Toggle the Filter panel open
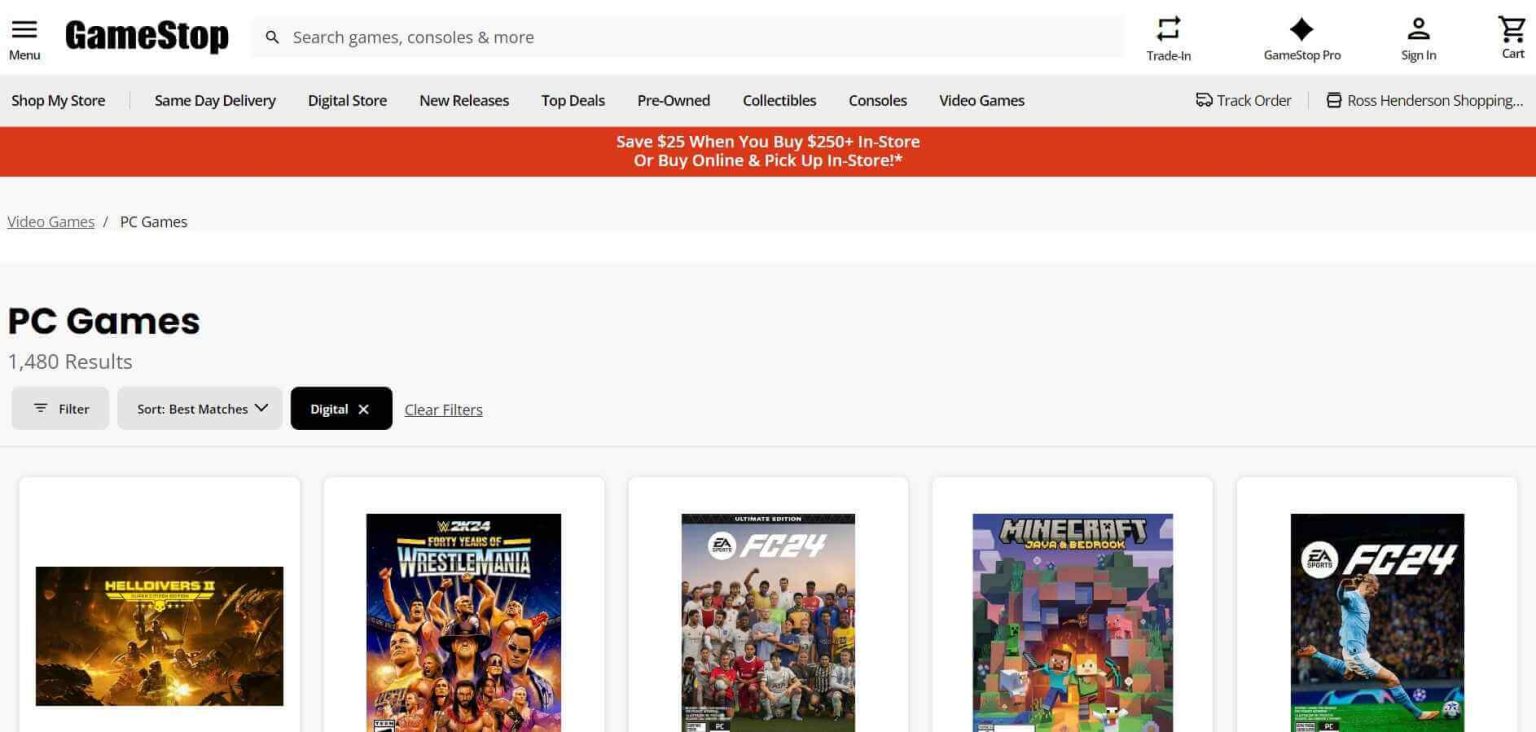Viewport: 1536px width, 732px height. click(x=60, y=408)
